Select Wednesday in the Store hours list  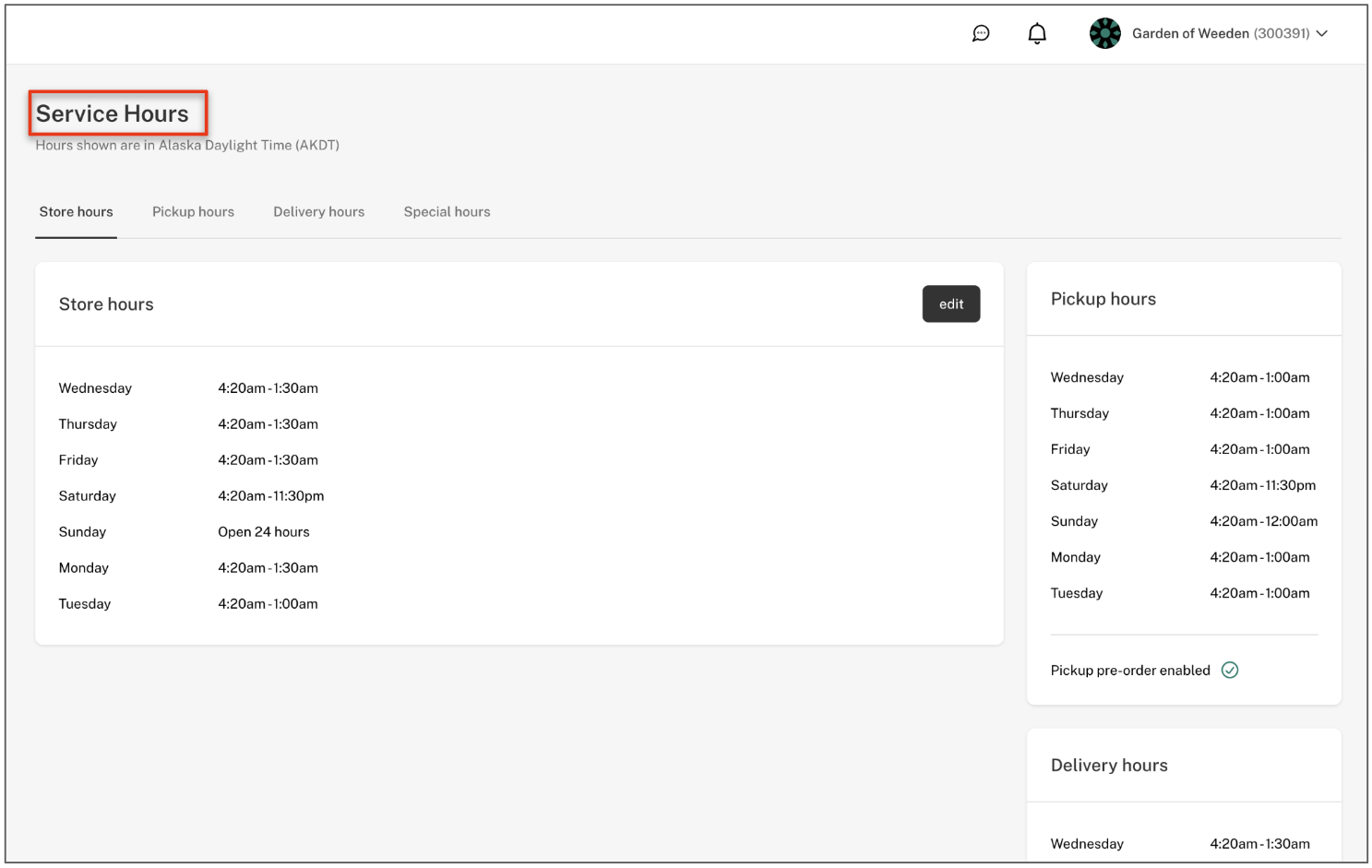(95, 388)
